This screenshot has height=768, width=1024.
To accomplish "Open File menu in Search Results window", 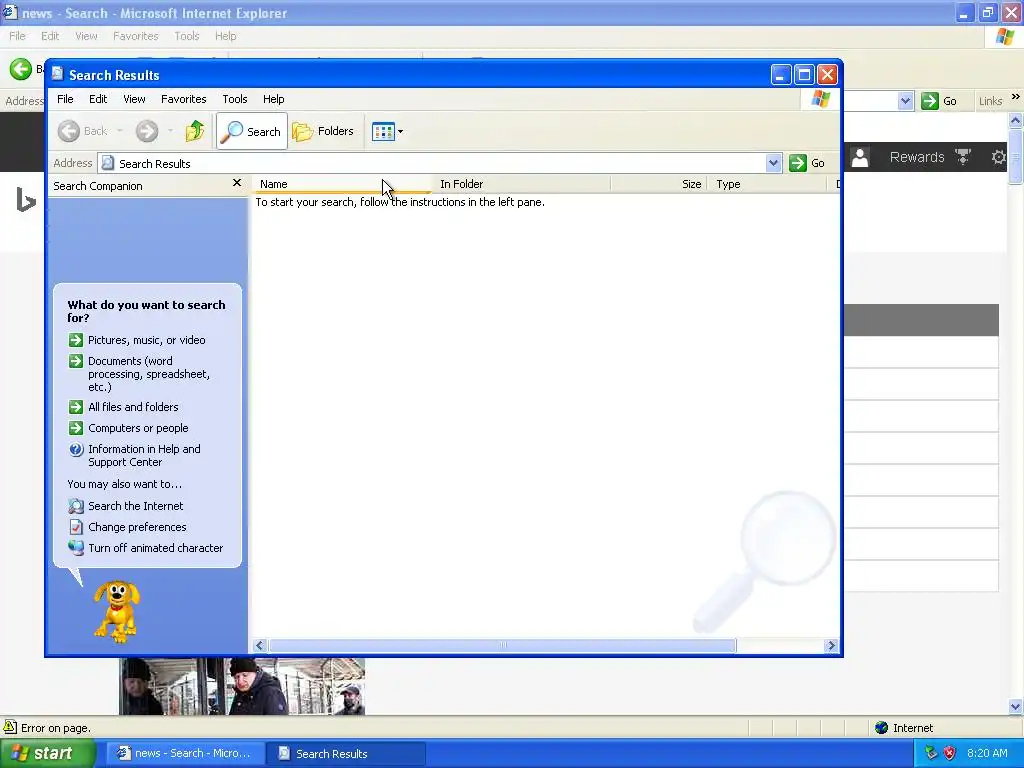I will tap(65, 99).
